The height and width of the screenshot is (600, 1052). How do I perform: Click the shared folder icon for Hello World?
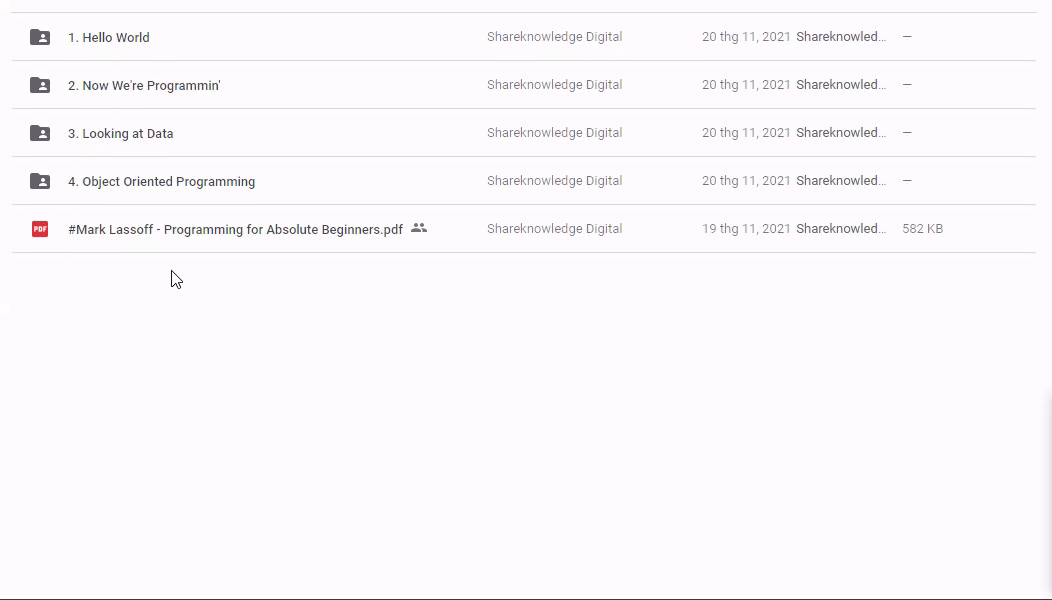[x=40, y=37]
